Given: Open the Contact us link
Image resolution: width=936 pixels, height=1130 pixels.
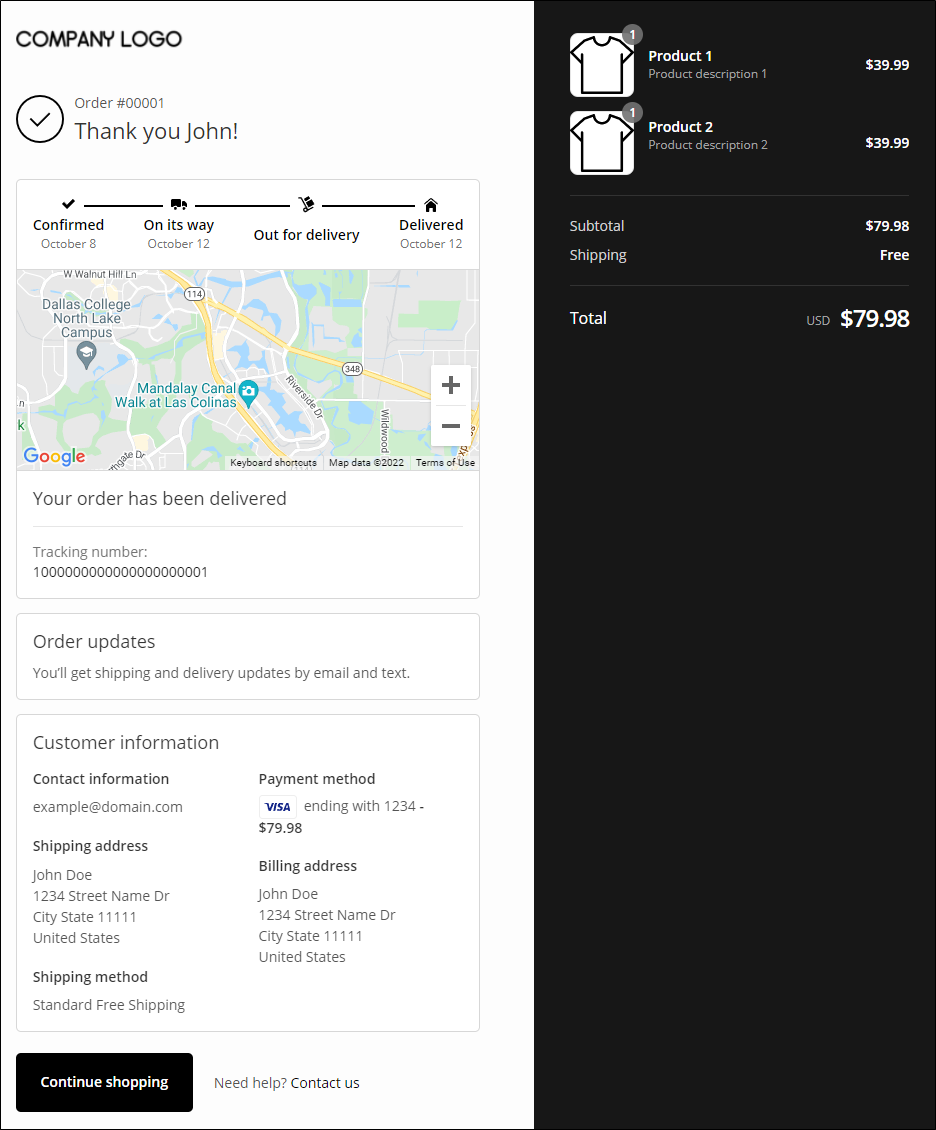Looking at the screenshot, I should [325, 1083].
